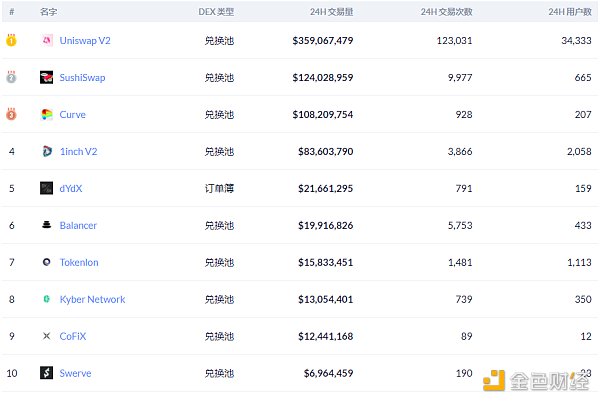Click the transaction count 1,481
The image size is (600, 402).
tap(460, 262)
